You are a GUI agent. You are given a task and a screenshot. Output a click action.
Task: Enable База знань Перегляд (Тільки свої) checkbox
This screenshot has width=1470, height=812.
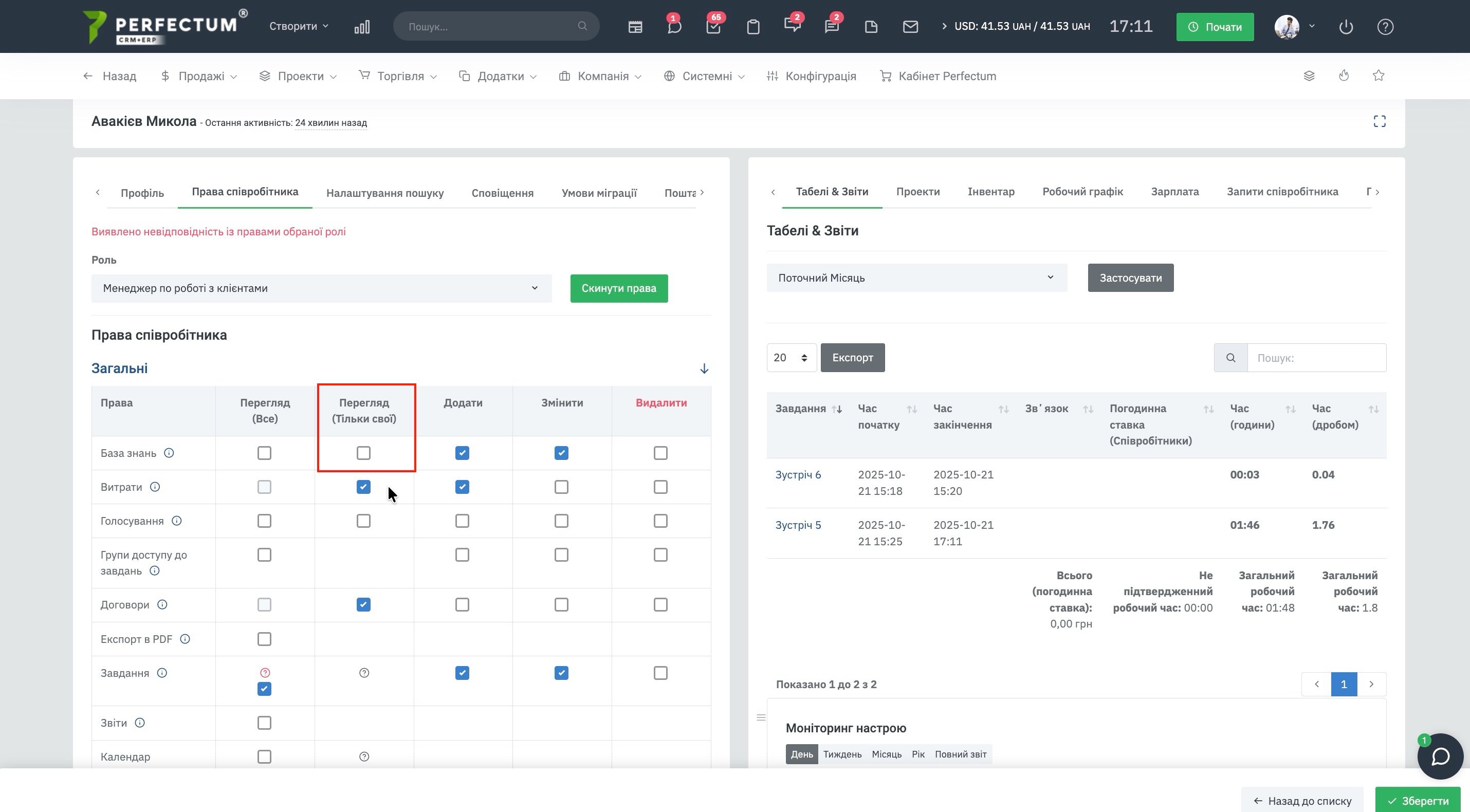click(x=363, y=453)
